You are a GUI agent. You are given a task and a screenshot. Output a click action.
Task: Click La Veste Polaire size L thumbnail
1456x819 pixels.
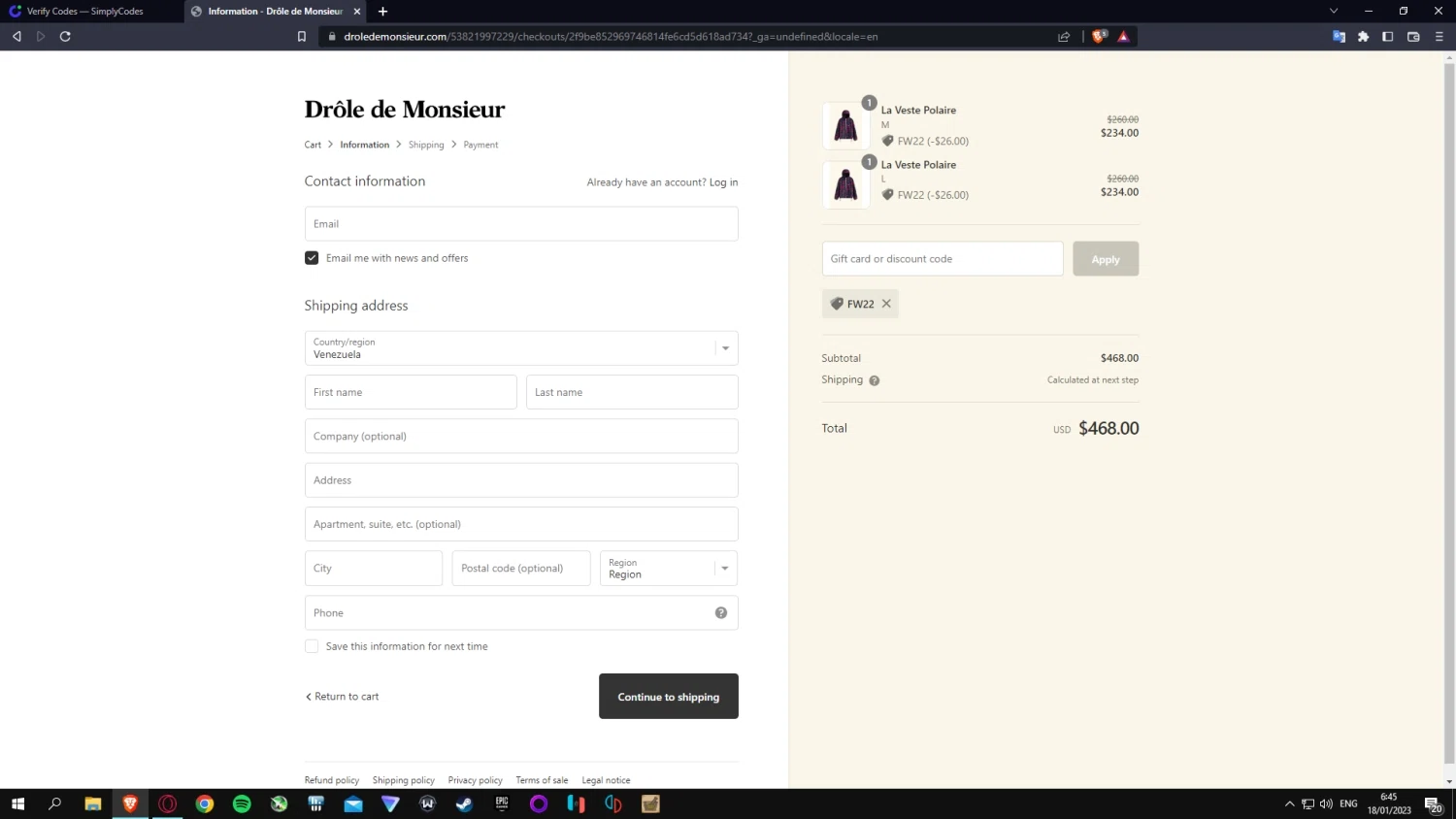point(845,184)
